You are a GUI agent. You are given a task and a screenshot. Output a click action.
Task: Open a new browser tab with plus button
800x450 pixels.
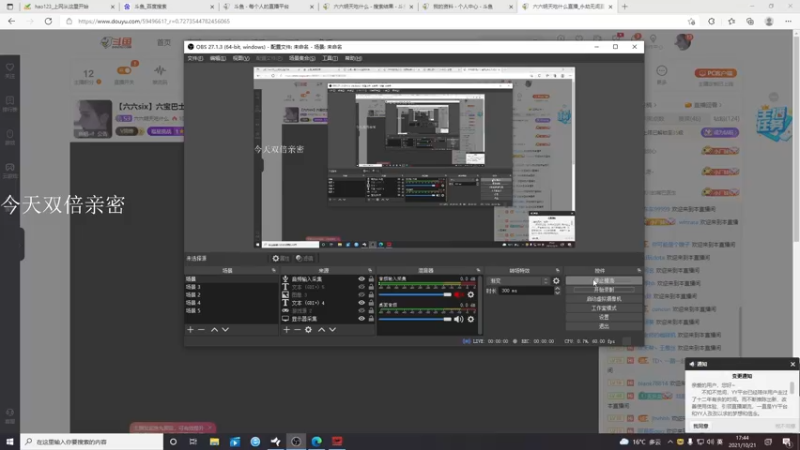(x=624, y=7)
